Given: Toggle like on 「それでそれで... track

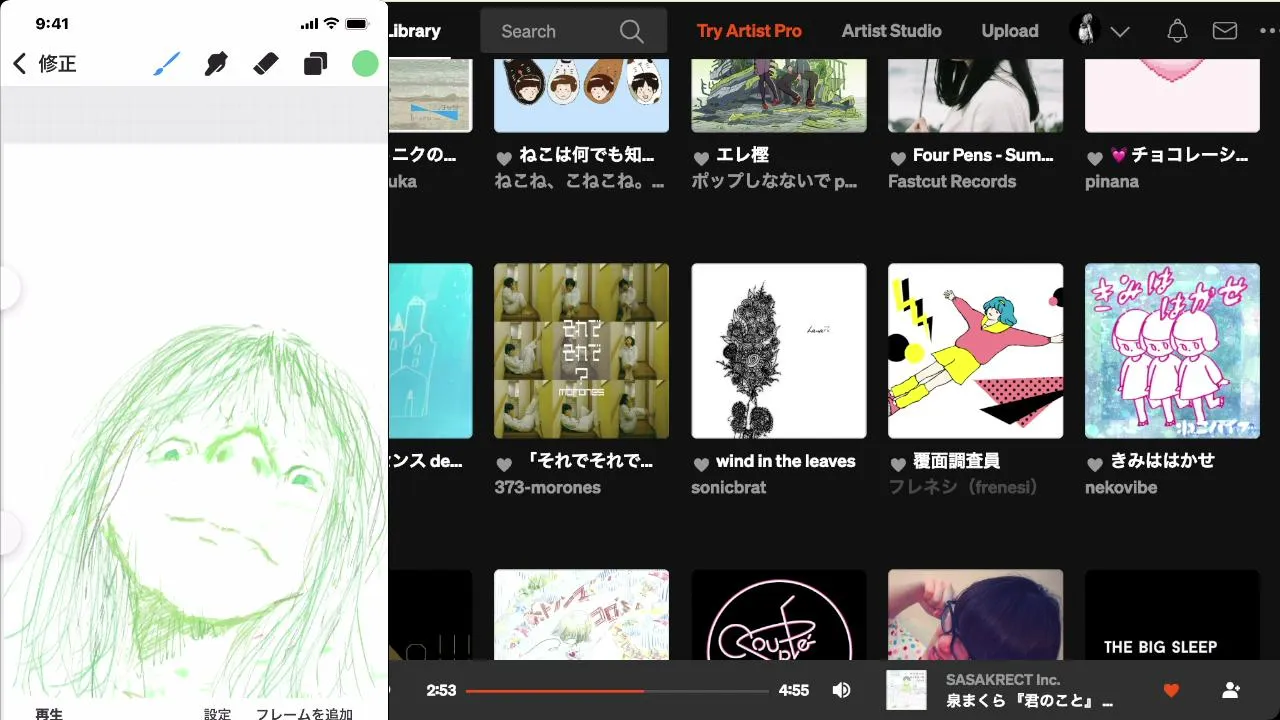Looking at the screenshot, I should click(x=504, y=464).
